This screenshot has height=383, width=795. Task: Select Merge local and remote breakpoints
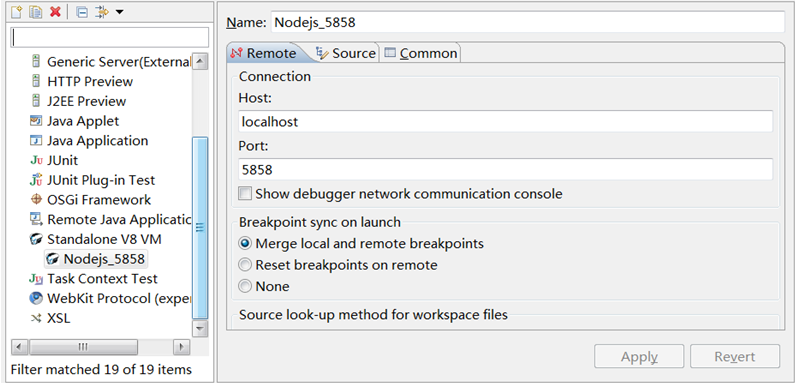pos(245,243)
